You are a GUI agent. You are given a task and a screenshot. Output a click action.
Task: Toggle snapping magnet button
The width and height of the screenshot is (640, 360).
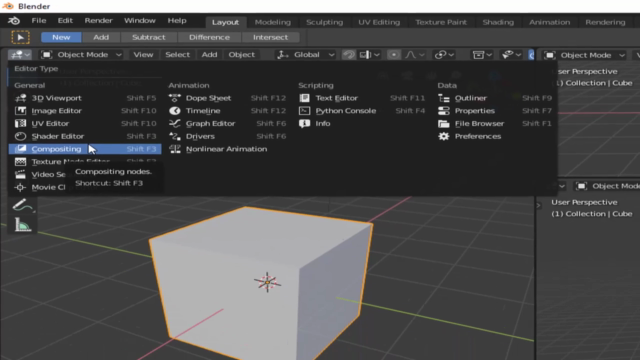(349, 54)
